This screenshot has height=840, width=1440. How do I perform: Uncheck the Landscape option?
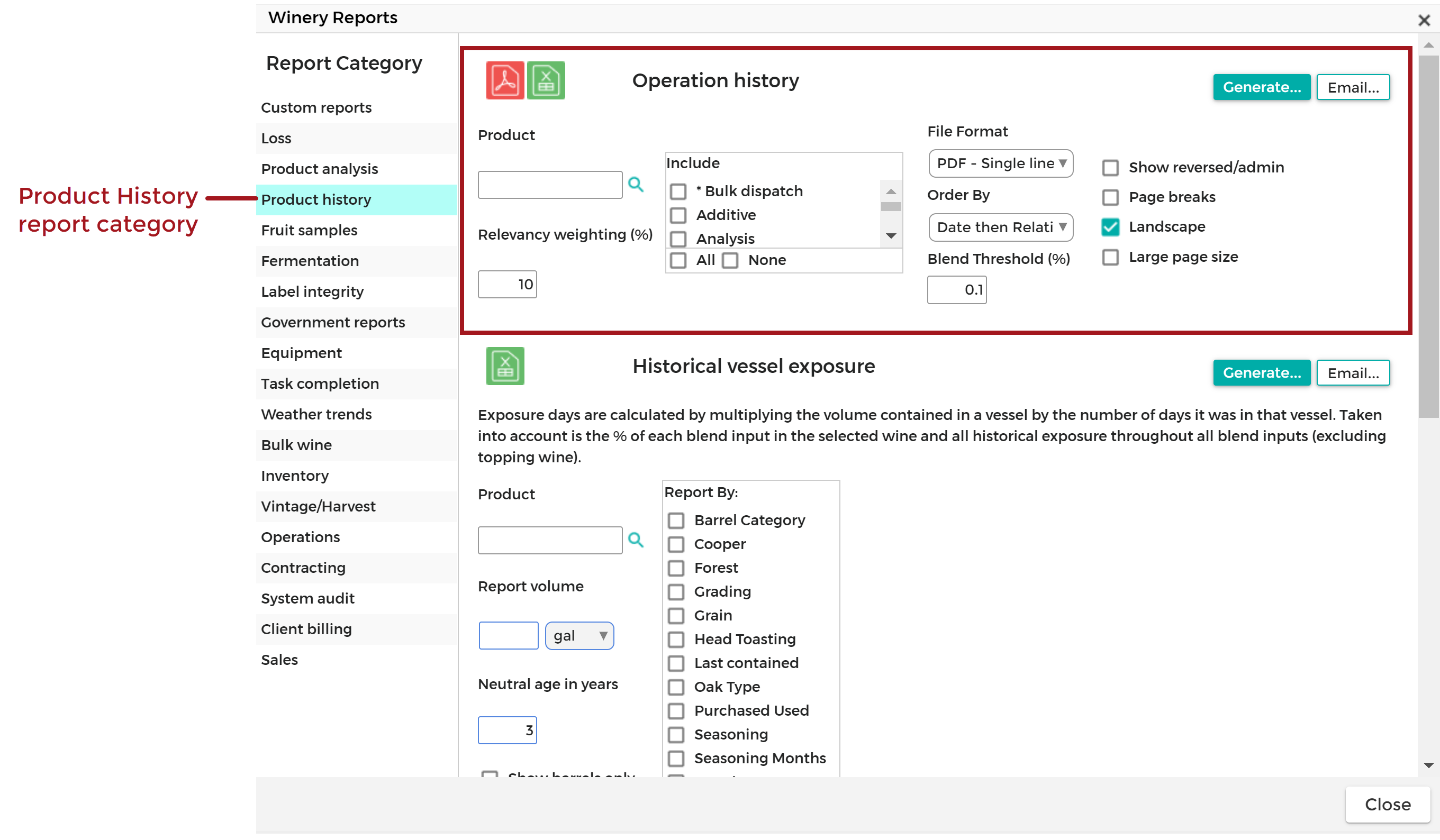pos(1110,227)
